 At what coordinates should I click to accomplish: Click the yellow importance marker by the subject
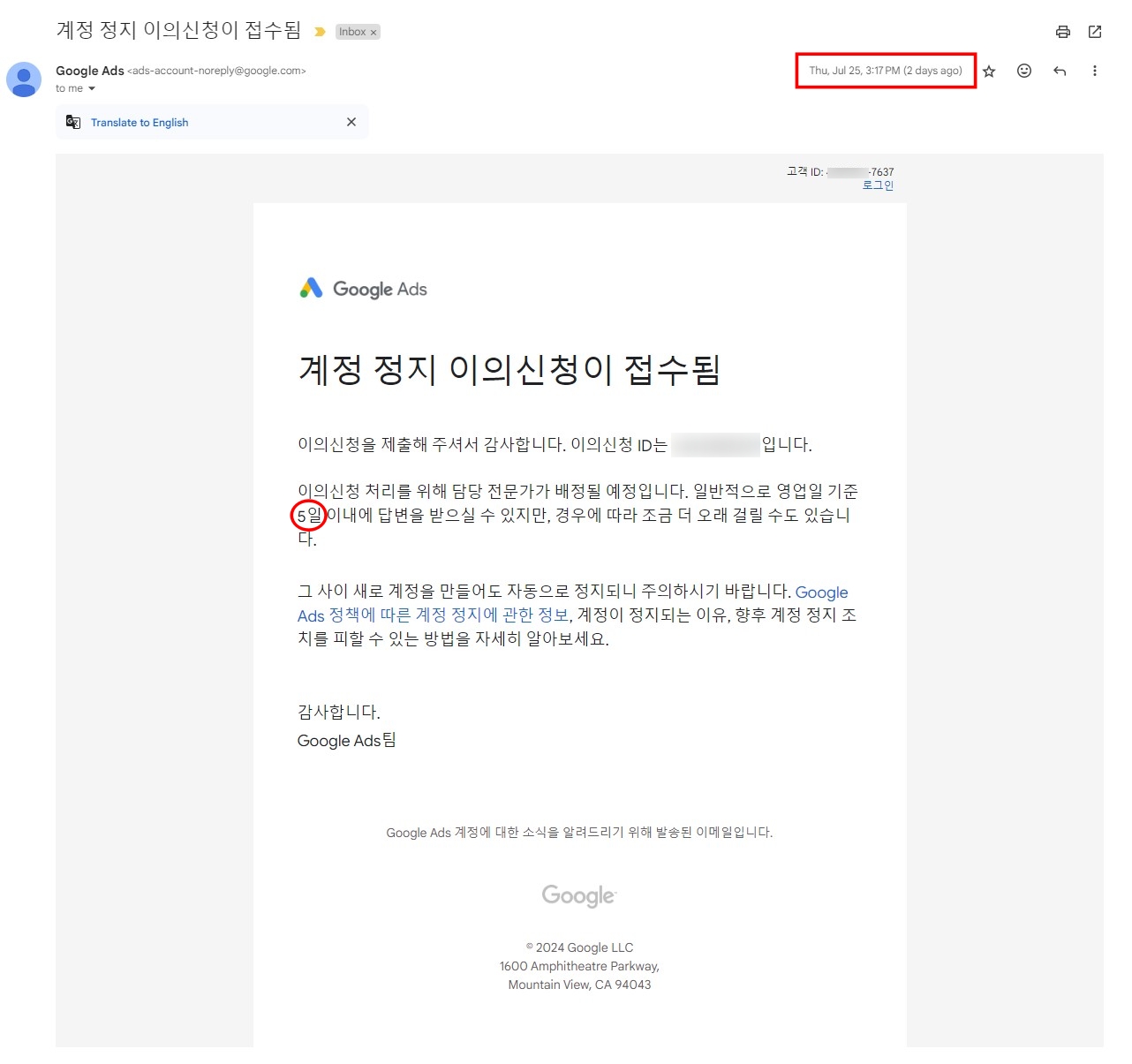point(320,32)
